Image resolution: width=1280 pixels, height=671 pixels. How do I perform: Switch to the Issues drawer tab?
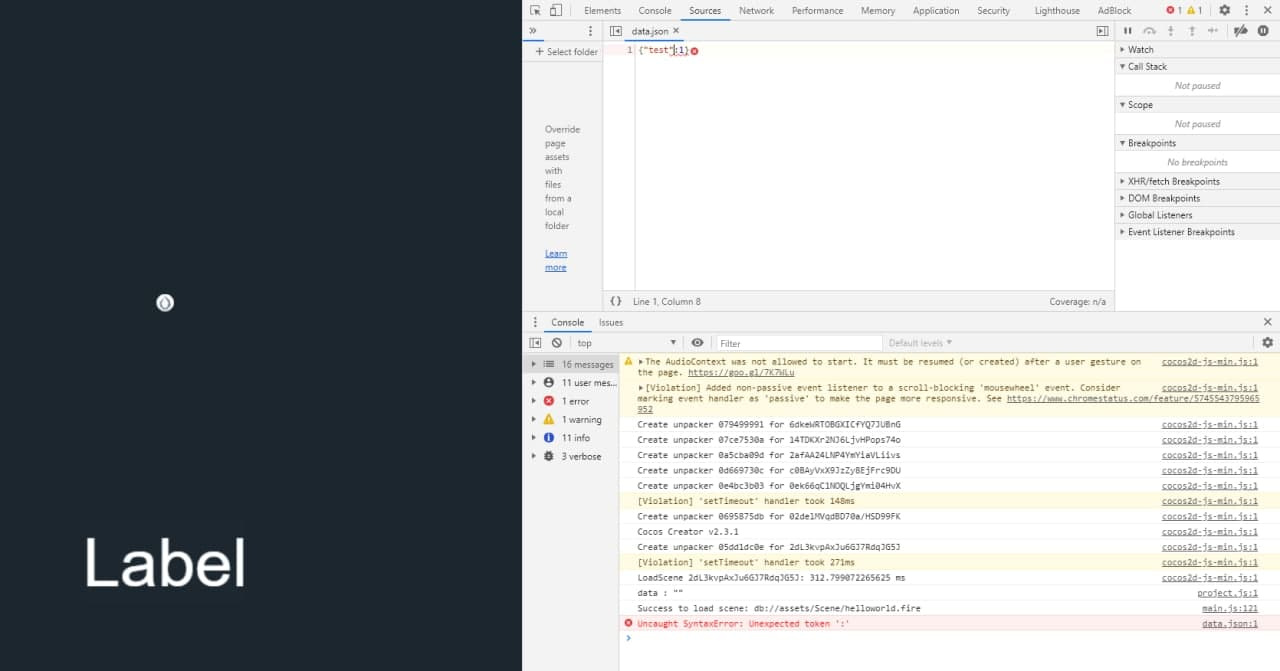click(x=611, y=322)
